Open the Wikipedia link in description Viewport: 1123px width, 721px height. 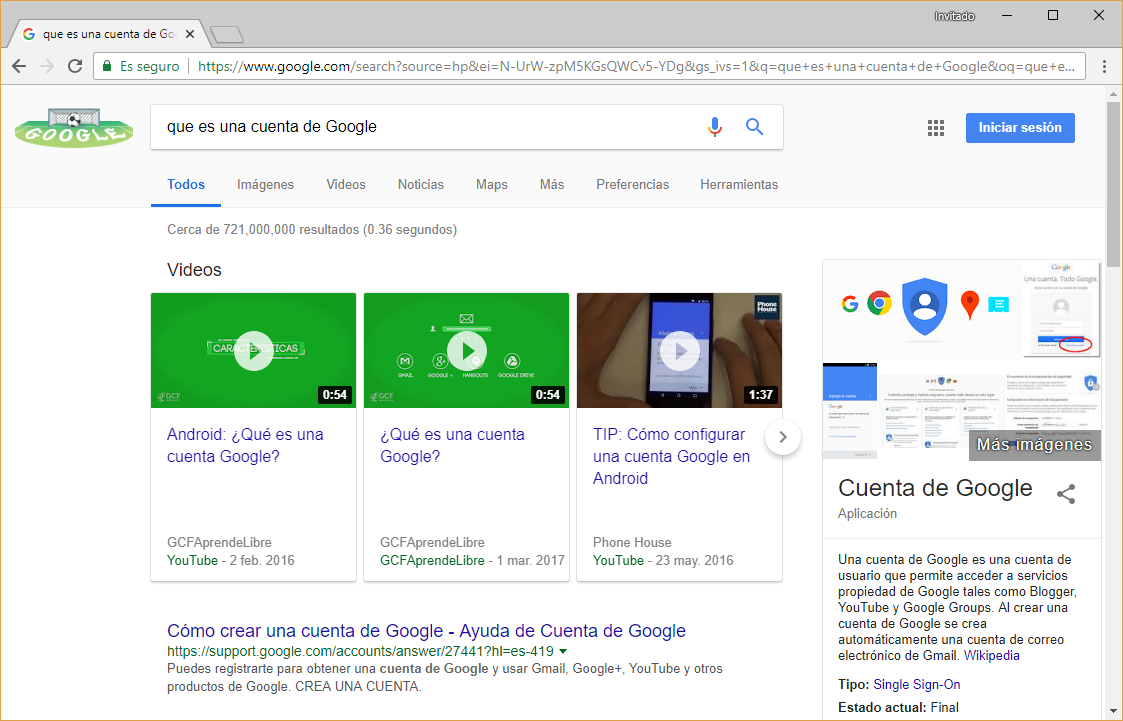(x=991, y=656)
